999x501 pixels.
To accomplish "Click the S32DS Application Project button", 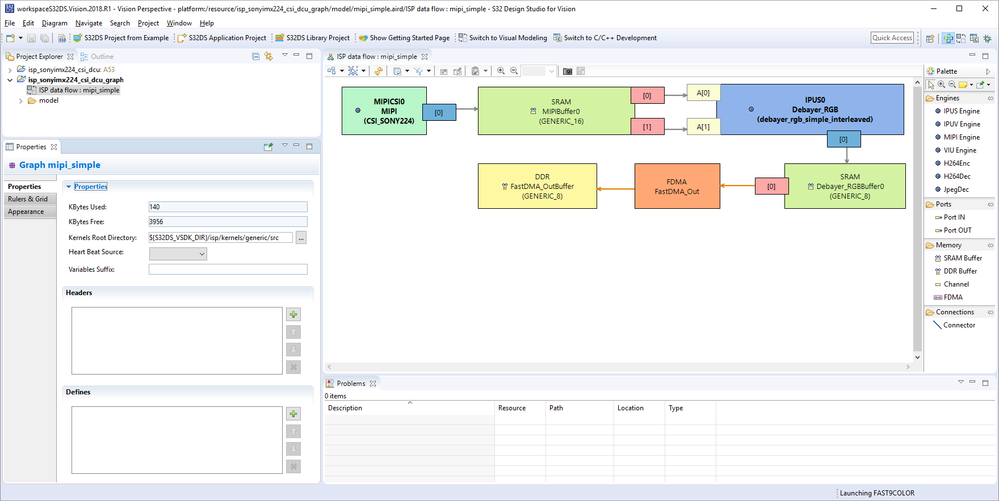I will [222, 38].
